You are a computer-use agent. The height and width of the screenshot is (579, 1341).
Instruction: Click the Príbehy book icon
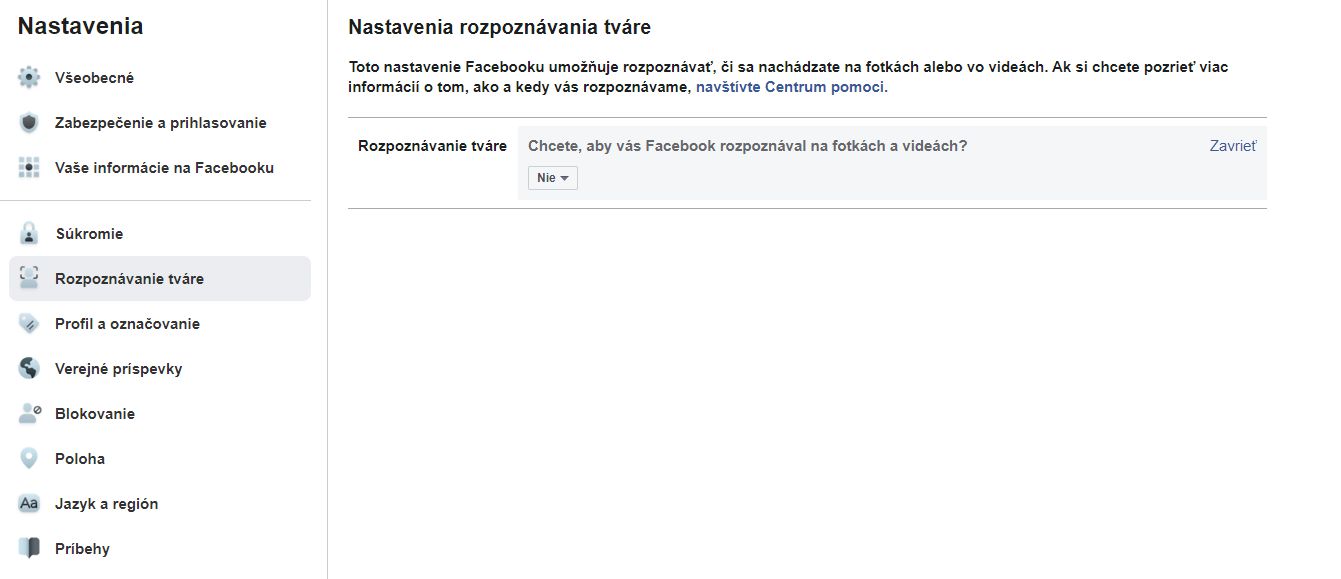click(29, 549)
